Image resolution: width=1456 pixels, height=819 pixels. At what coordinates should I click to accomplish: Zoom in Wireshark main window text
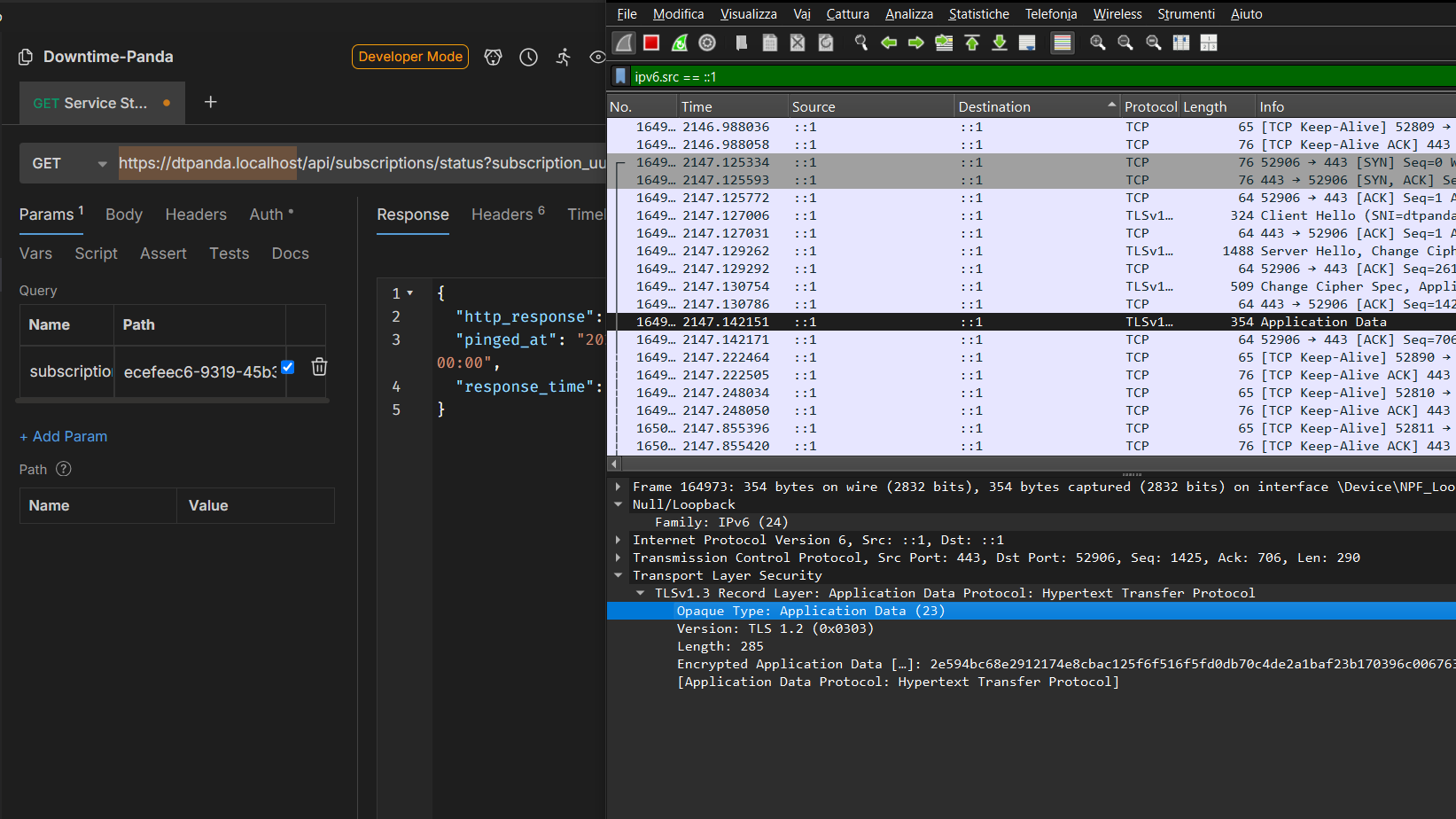(1098, 43)
